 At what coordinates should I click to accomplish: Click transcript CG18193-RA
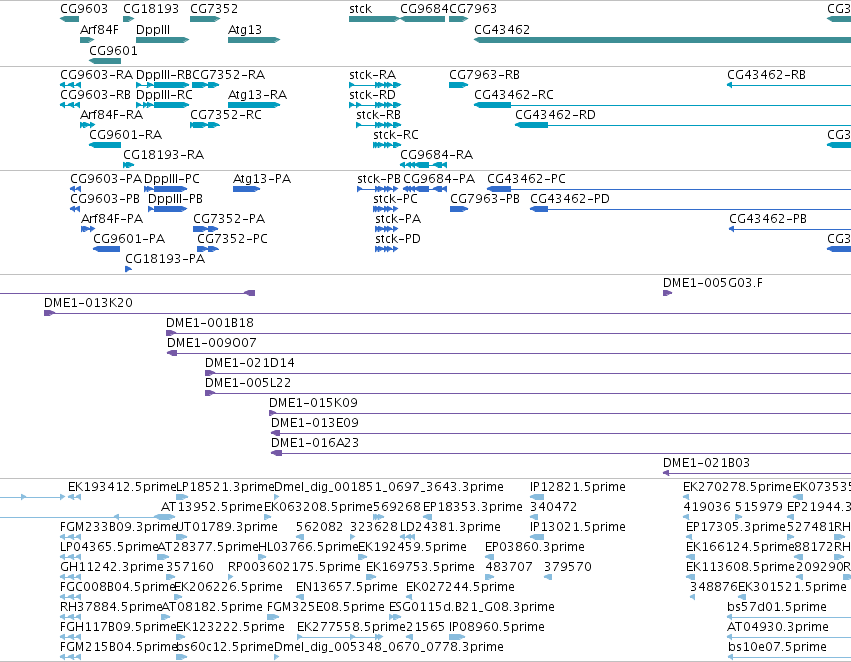click(x=128, y=165)
